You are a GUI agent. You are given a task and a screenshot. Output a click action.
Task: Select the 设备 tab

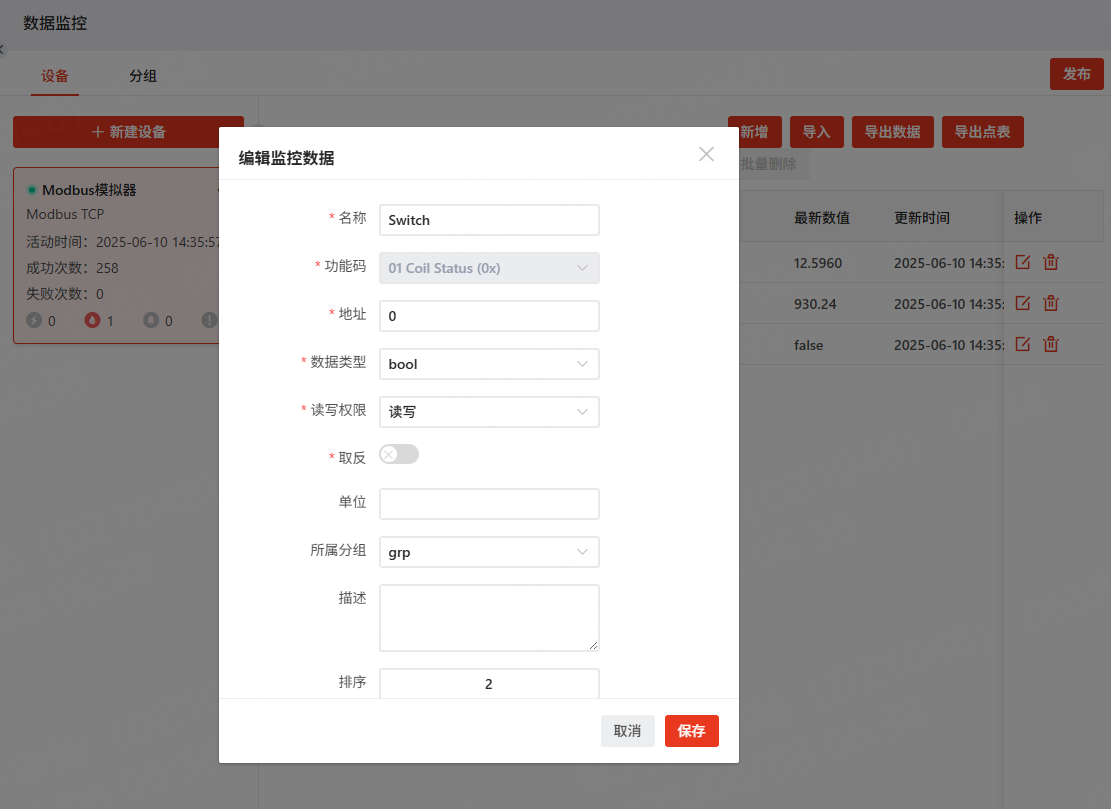click(x=55, y=76)
